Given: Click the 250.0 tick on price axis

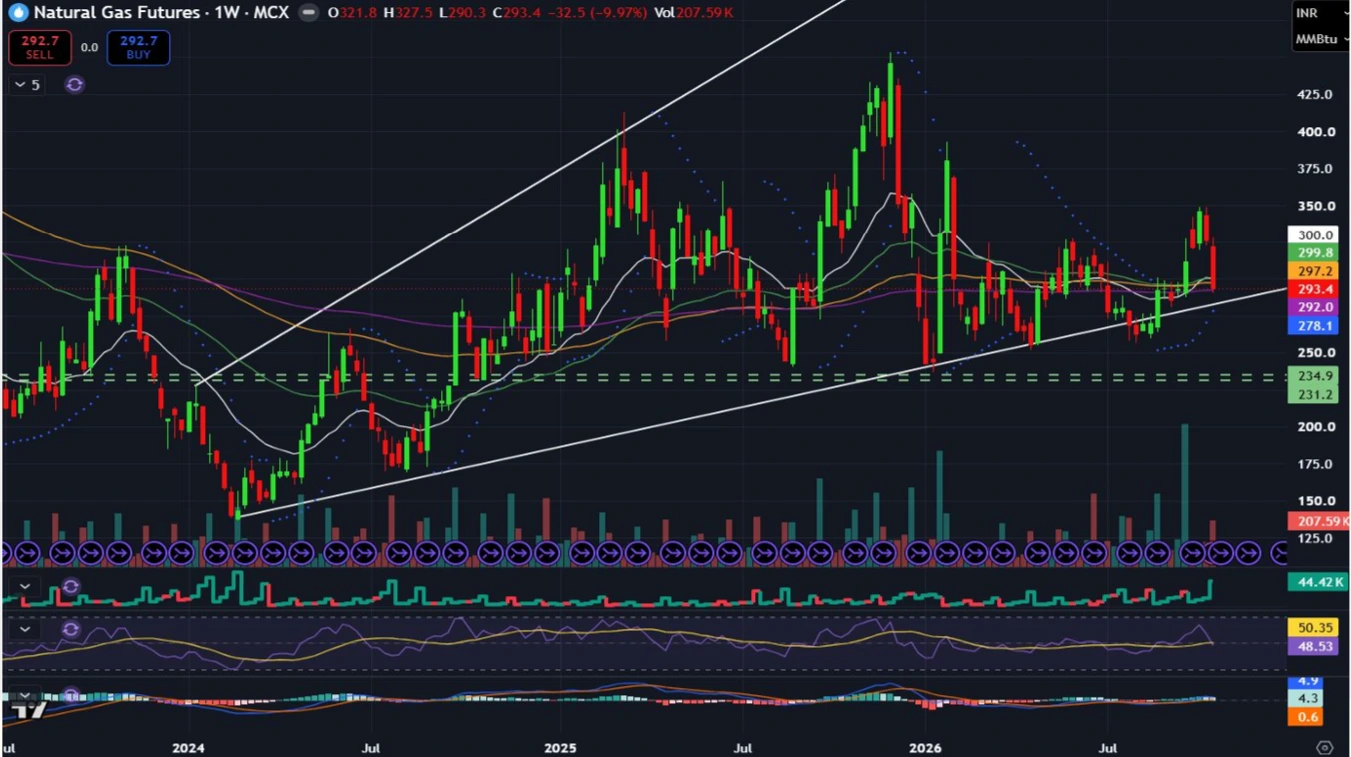Looking at the screenshot, I should tap(1314, 353).
